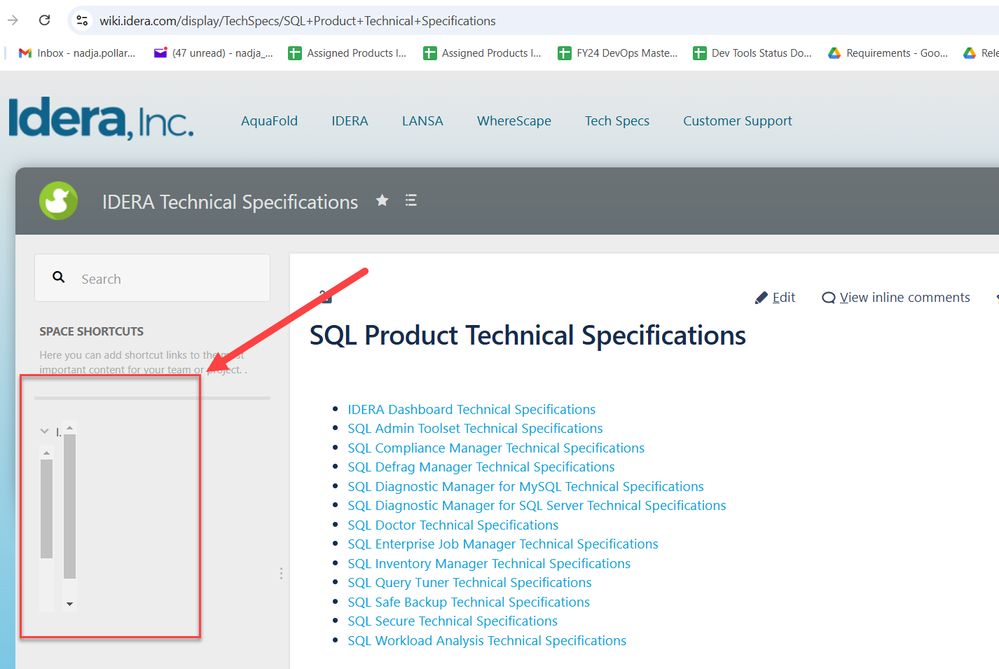Collapse the page tree chevron
Image resolution: width=999 pixels, height=669 pixels.
[x=45, y=431]
